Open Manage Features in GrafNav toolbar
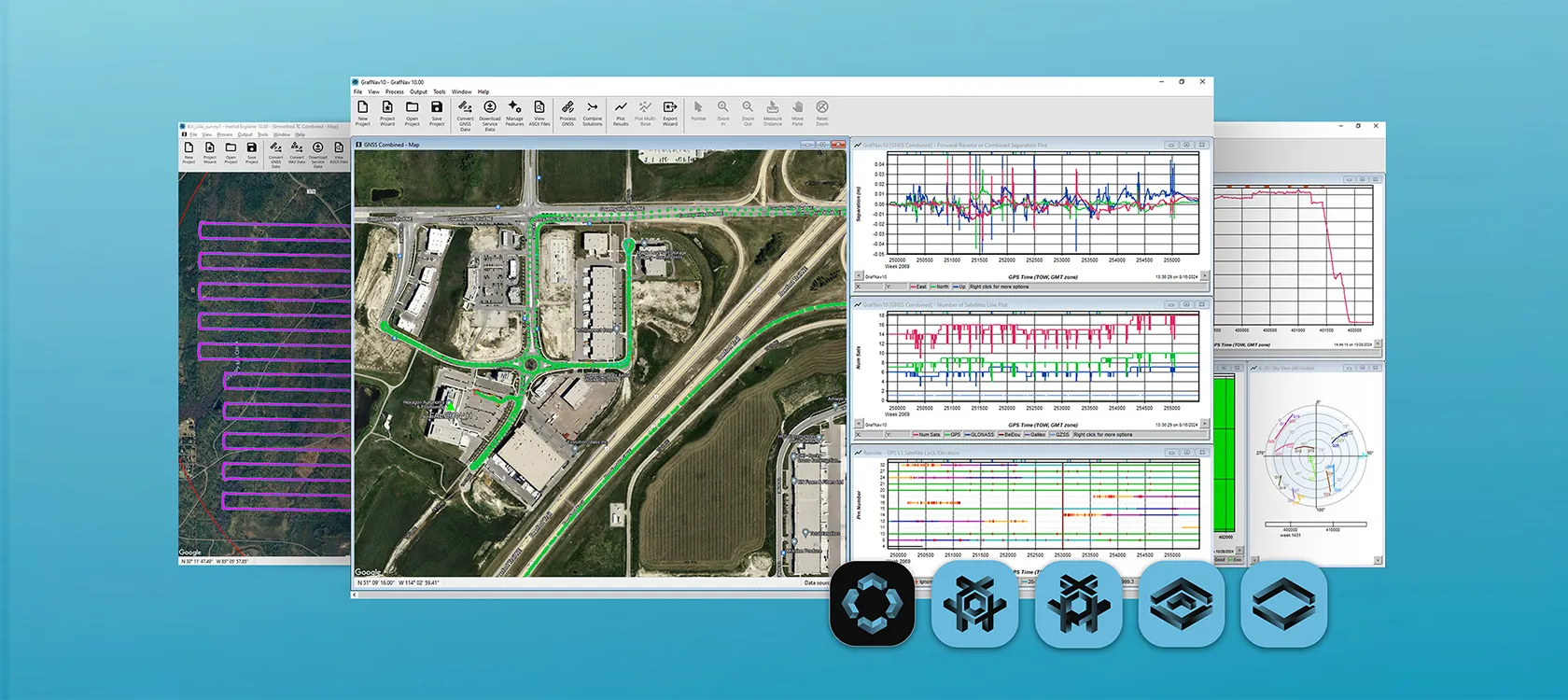Image resolution: width=1568 pixels, height=700 pixels. (x=514, y=112)
